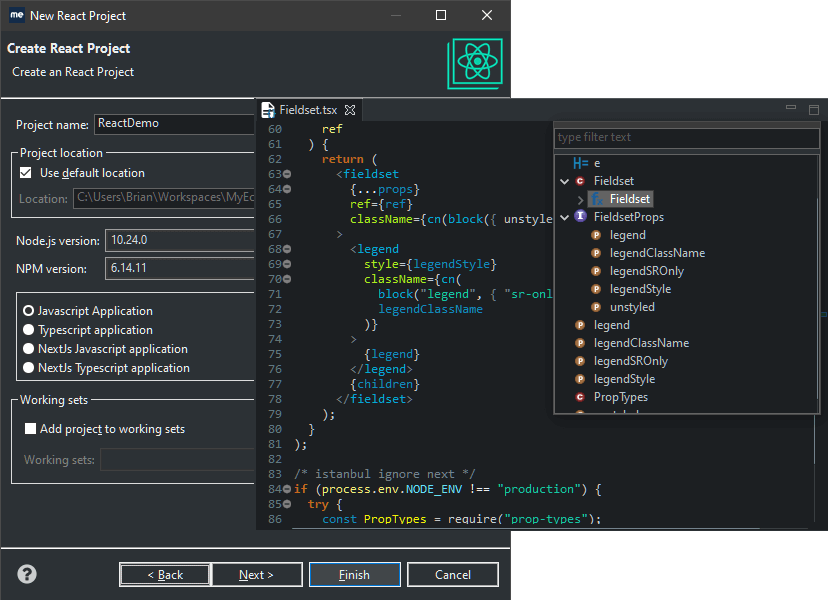Collapse the FieldsetProps node in outline
Viewport: 828px width, 600px height.
[x=564, y=217]
